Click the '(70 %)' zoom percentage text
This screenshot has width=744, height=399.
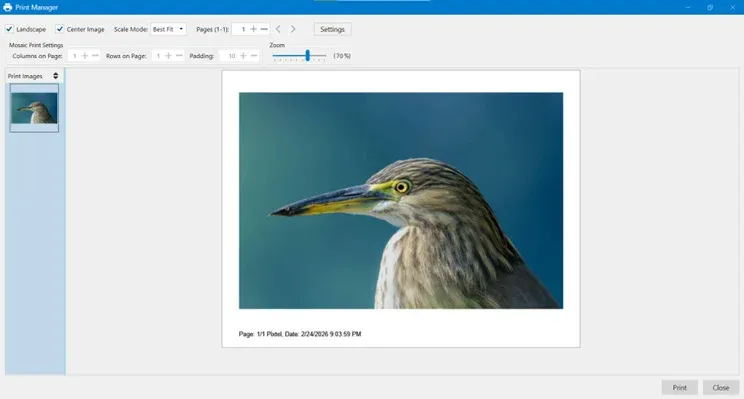(342, 56)
